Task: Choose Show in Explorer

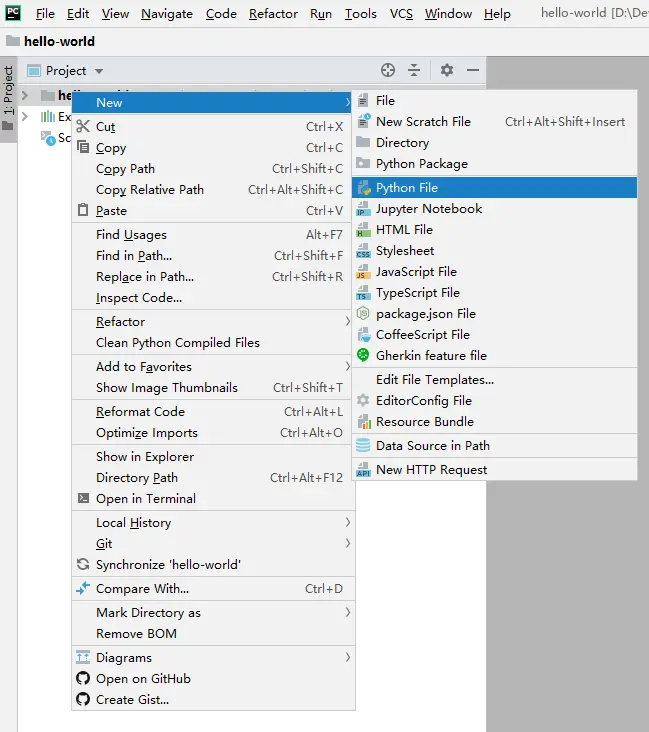Action: pyautogui.click(x=212, y=456)
